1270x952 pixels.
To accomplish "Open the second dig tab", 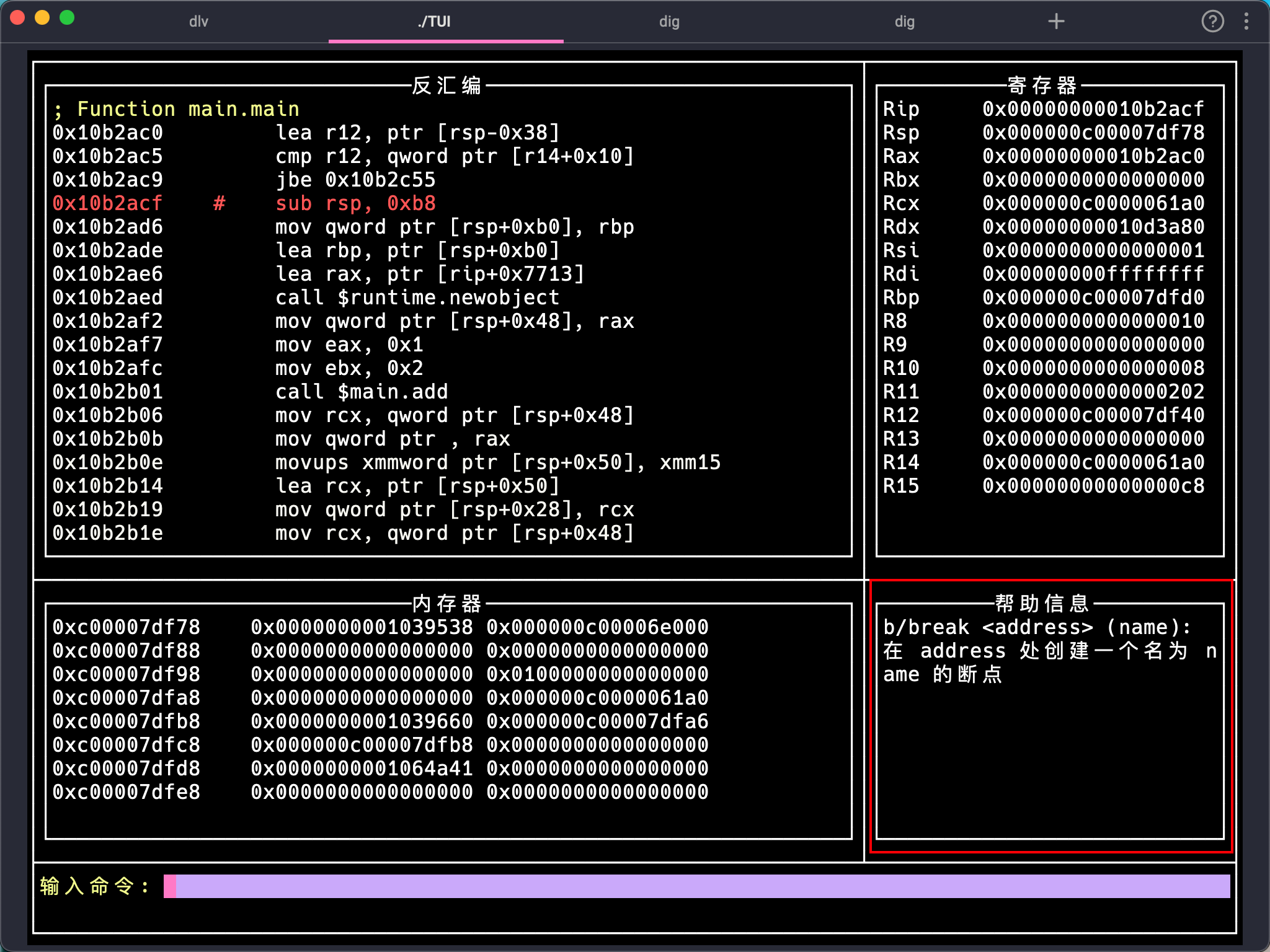I will [904, 22].
